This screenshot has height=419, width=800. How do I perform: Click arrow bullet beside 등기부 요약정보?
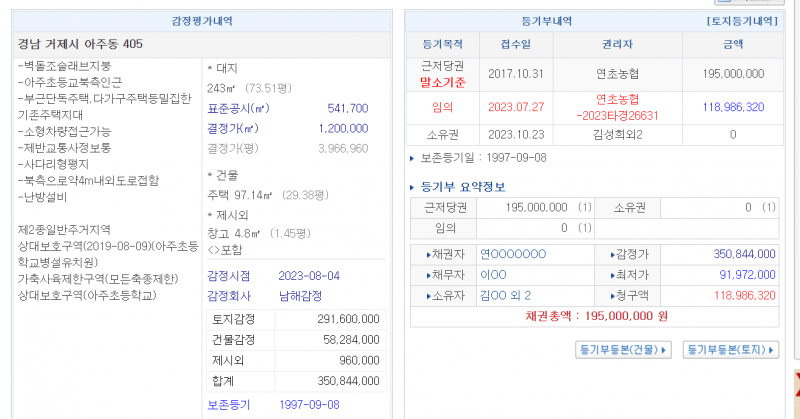(x=415, y=187)
